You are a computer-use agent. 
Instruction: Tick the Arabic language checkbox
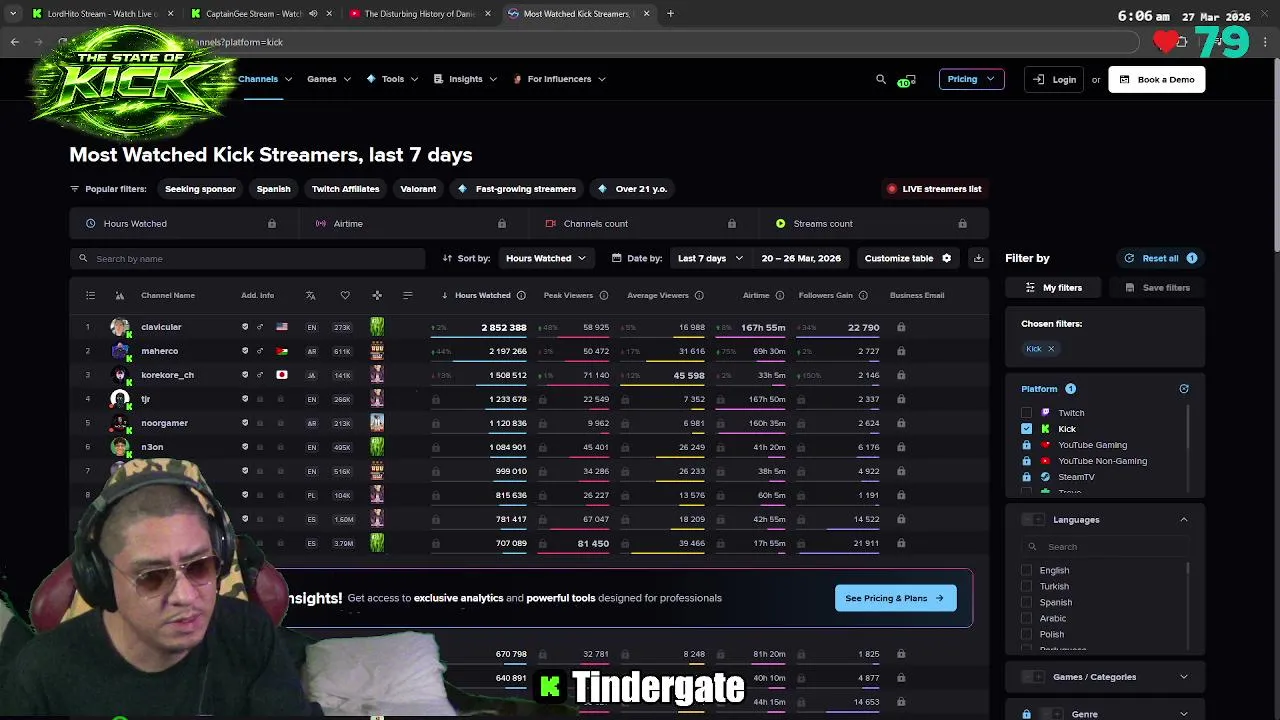[1026, 618]
